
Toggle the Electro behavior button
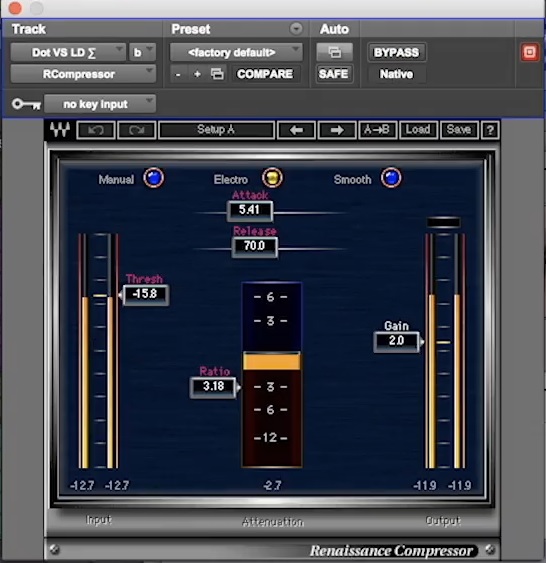pyautogui.click(x=272, y=178)
